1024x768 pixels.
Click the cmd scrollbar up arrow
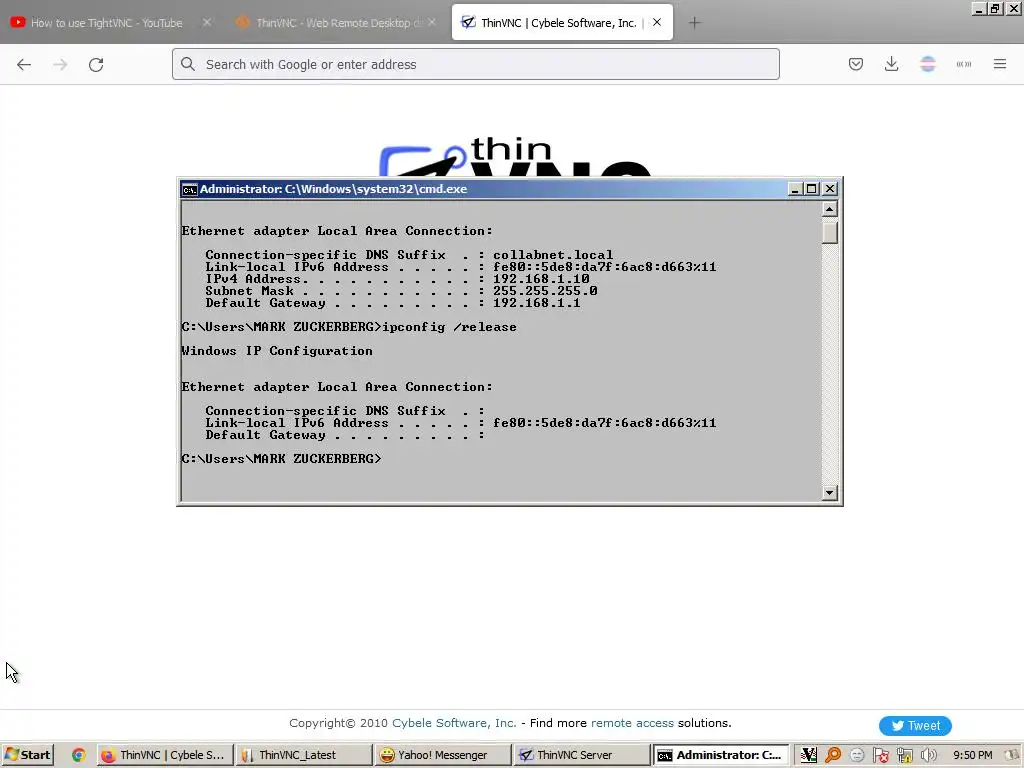pos(829,209)
